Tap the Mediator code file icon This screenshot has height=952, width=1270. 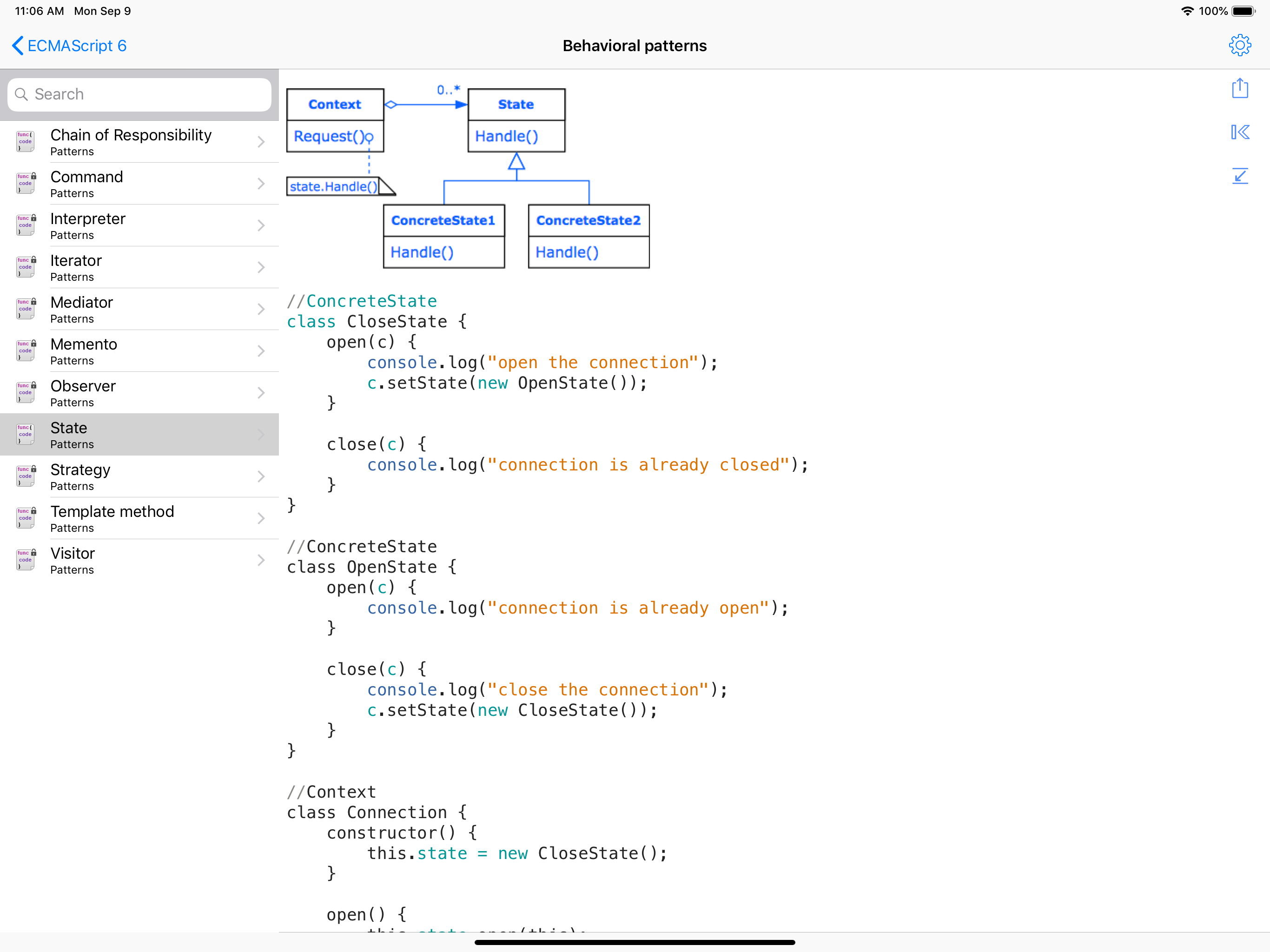[x=26, y=310]
